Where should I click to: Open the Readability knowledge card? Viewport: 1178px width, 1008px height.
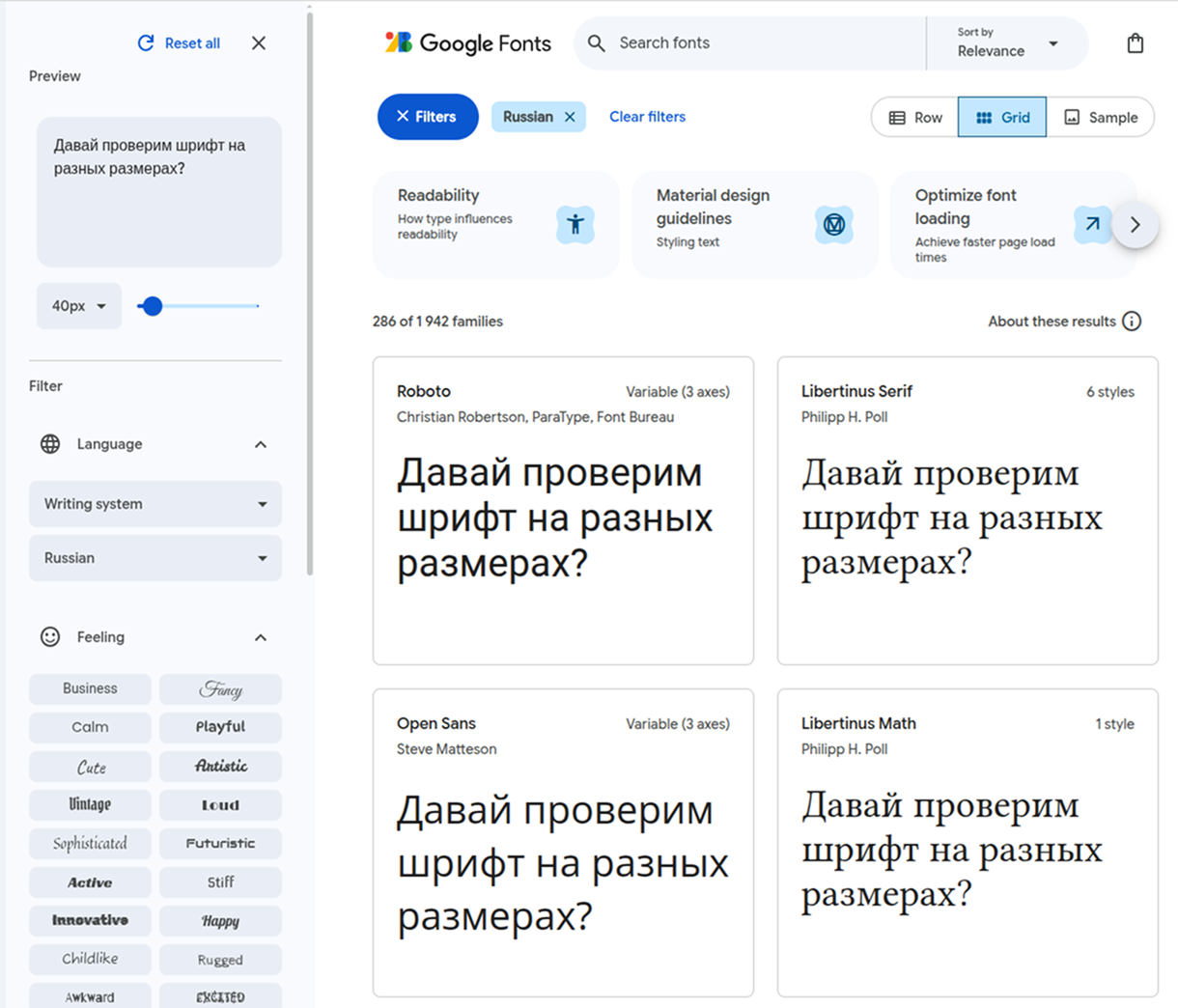(x=495, y=224)
